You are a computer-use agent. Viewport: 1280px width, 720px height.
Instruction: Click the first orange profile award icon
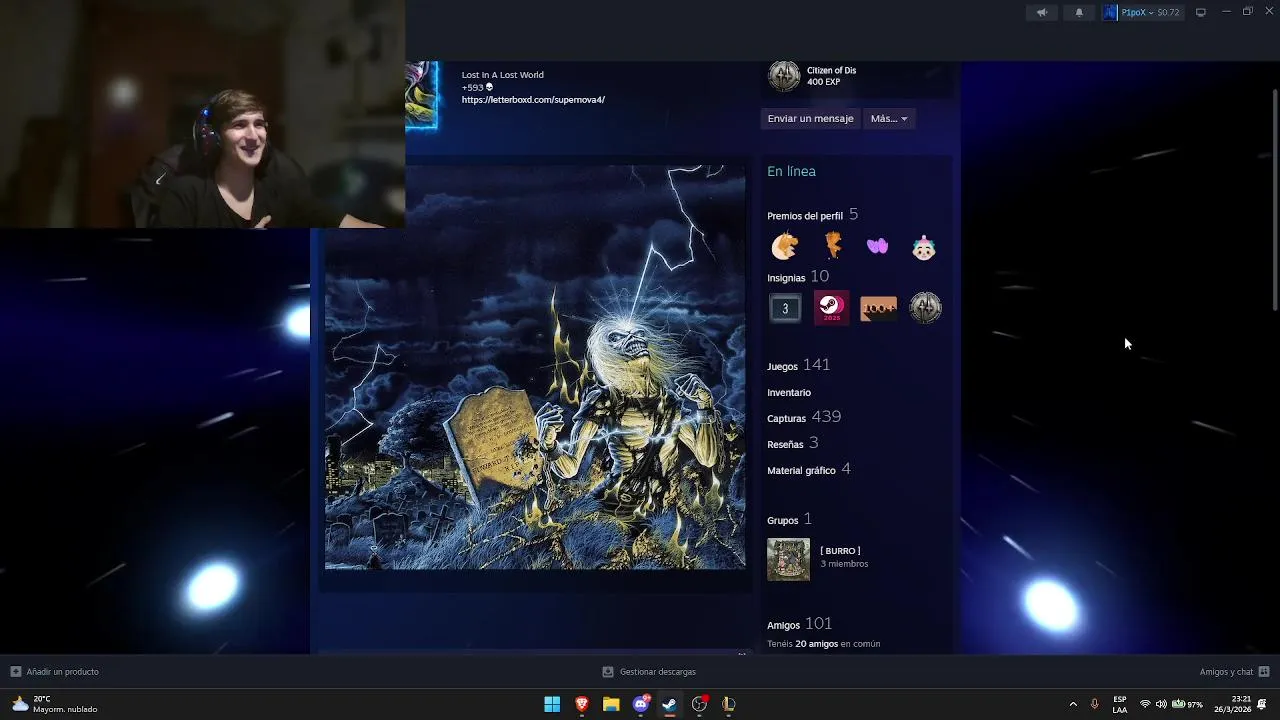click(x=785, y=246)
